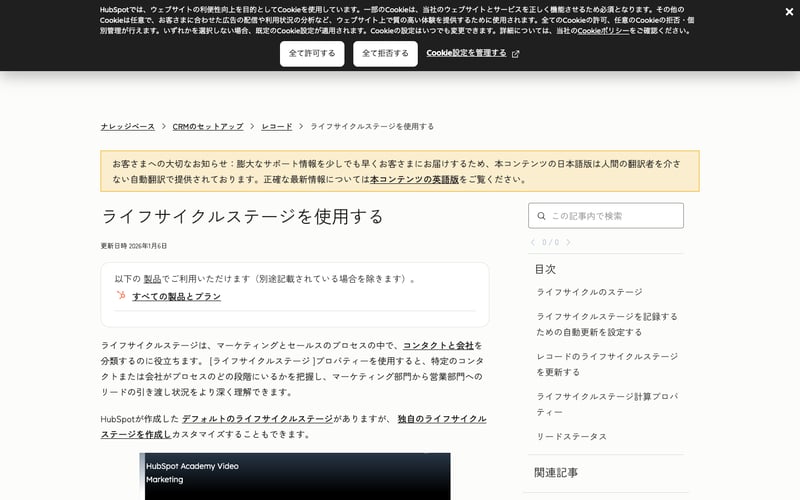Click the HubSpot Academy Video thumbnail
The height and width of the screenshot is (500, 800).
pyautogui.click(x=295, y=476)
